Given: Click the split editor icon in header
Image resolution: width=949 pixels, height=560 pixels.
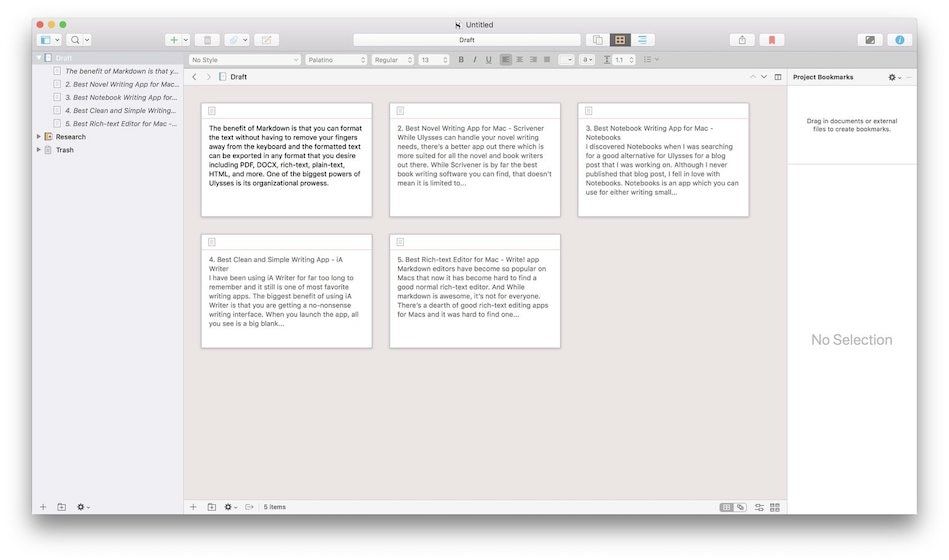Looking at the screenshot, I should pyautogui.click(x=778, y=77).
